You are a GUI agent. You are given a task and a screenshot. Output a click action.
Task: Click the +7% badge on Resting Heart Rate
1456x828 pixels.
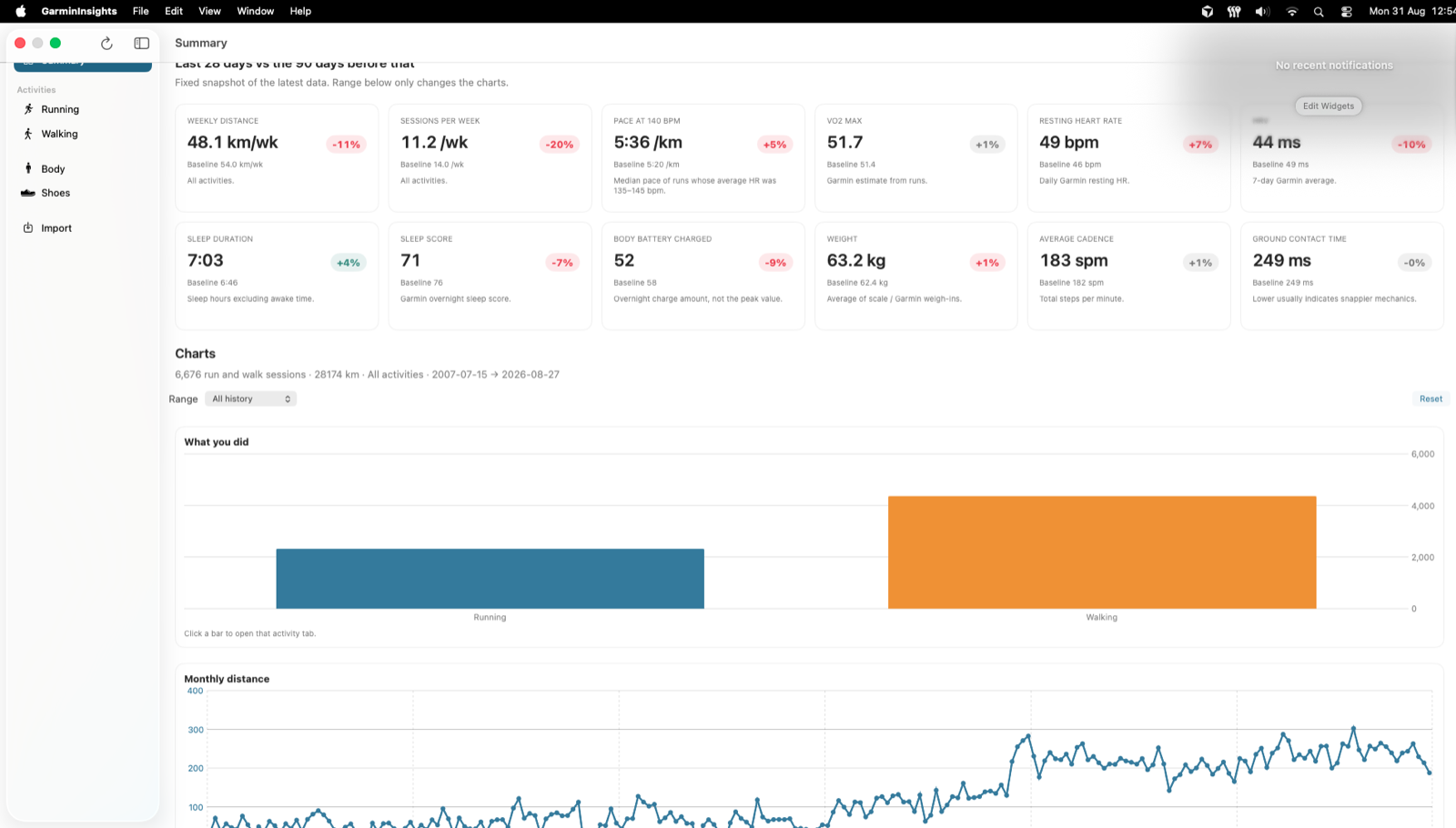1200,145
